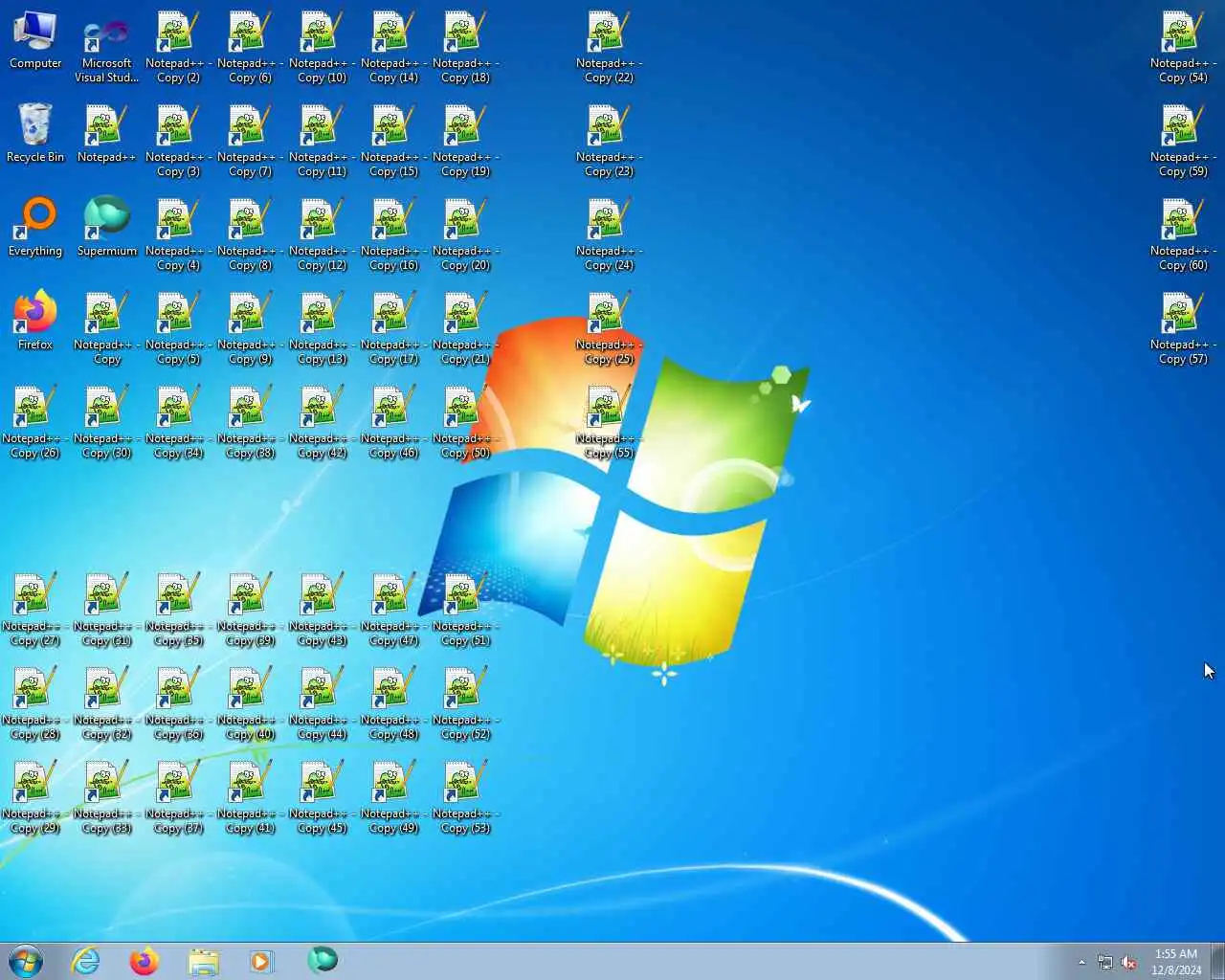Click Notepad++ - Copy (40) shortcut
Viewport: 1225px width, 980px height.
tap(251, 703)
